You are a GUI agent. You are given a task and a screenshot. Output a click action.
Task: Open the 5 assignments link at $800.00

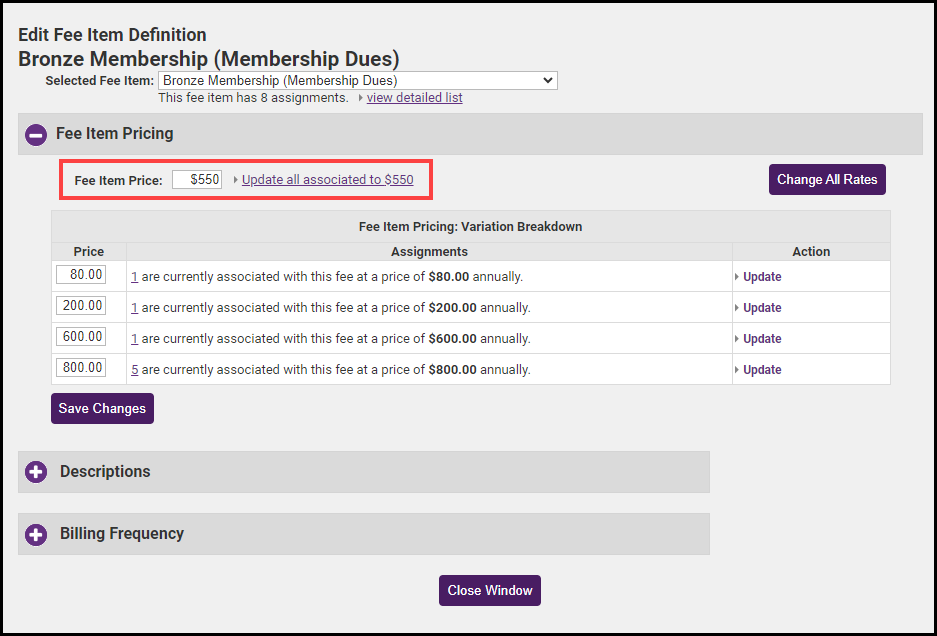pyautogui.click(x=135, y=370)
